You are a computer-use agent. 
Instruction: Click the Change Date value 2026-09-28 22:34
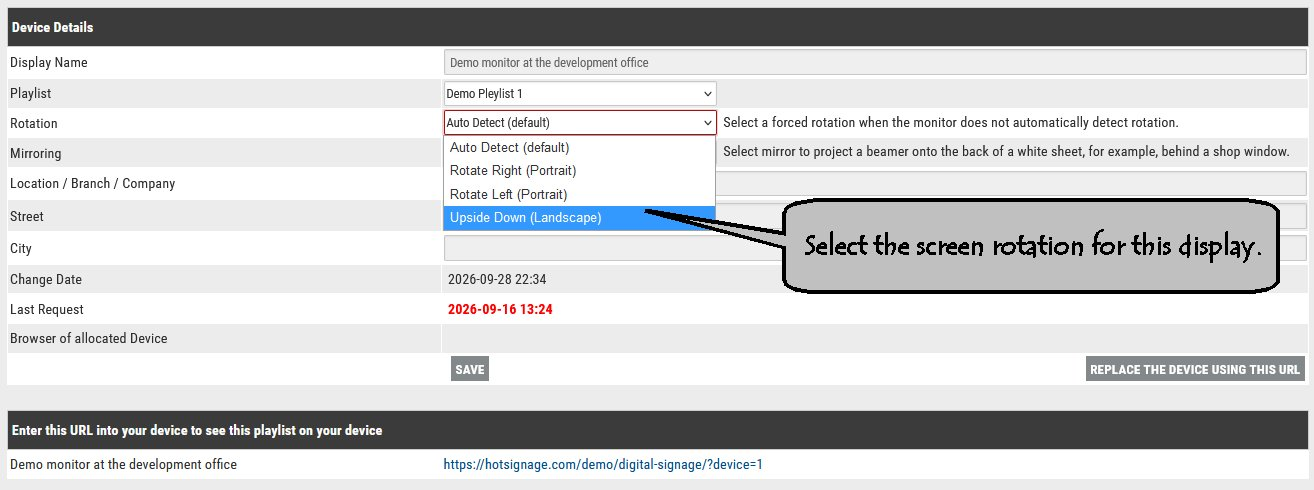coord(497,280)
